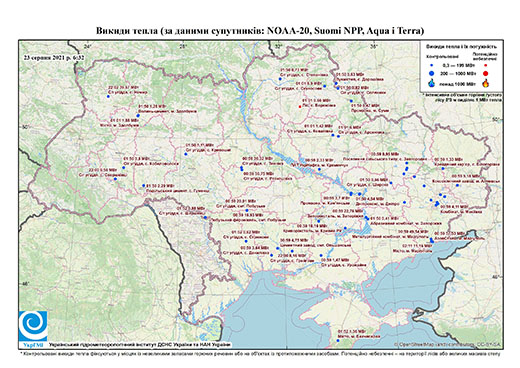Click the date stamp 23 серпня 2021 р. 6:32

(x=53, y=58)
